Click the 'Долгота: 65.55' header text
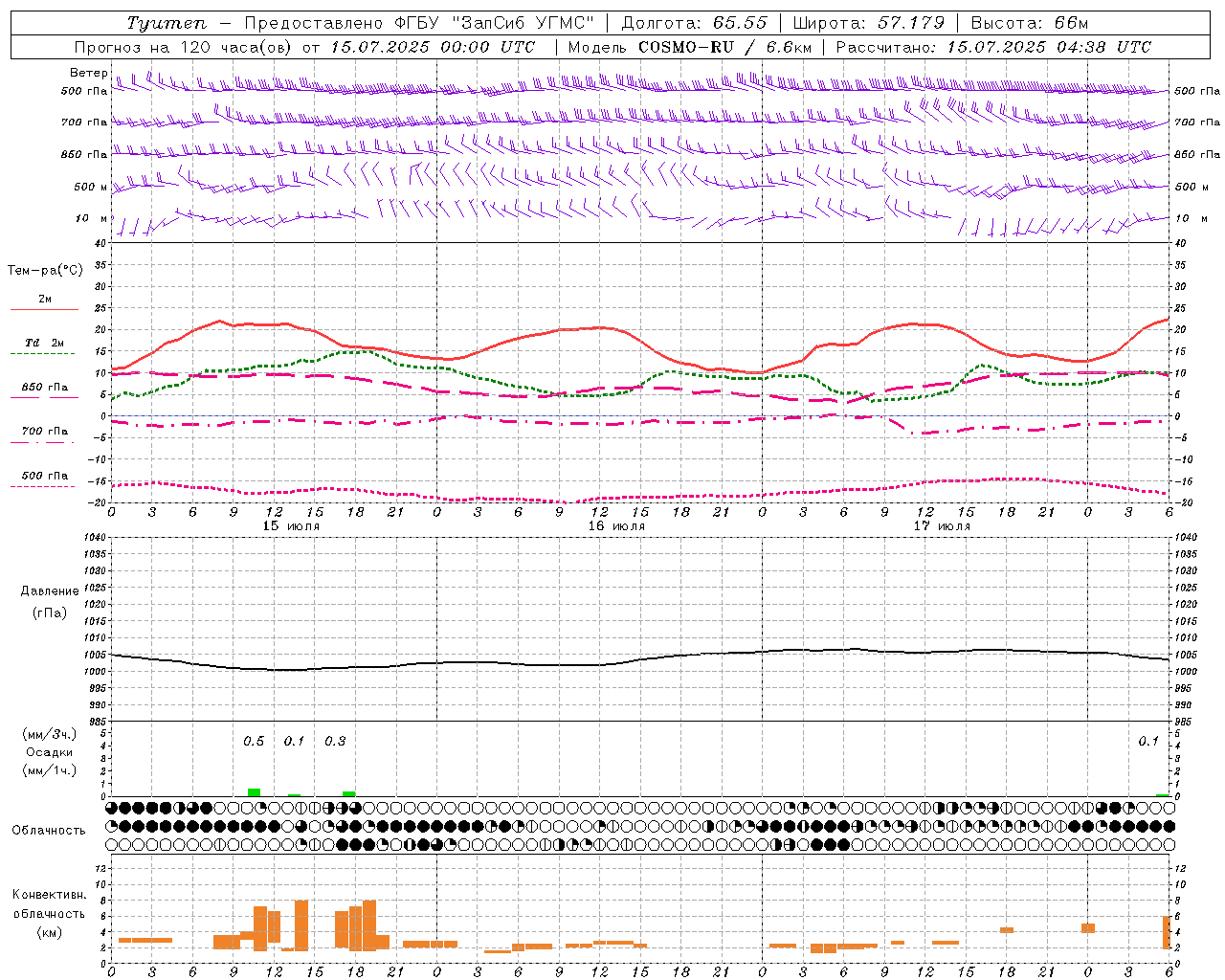Screen dimensions: 1225x980 coord(694,23)
